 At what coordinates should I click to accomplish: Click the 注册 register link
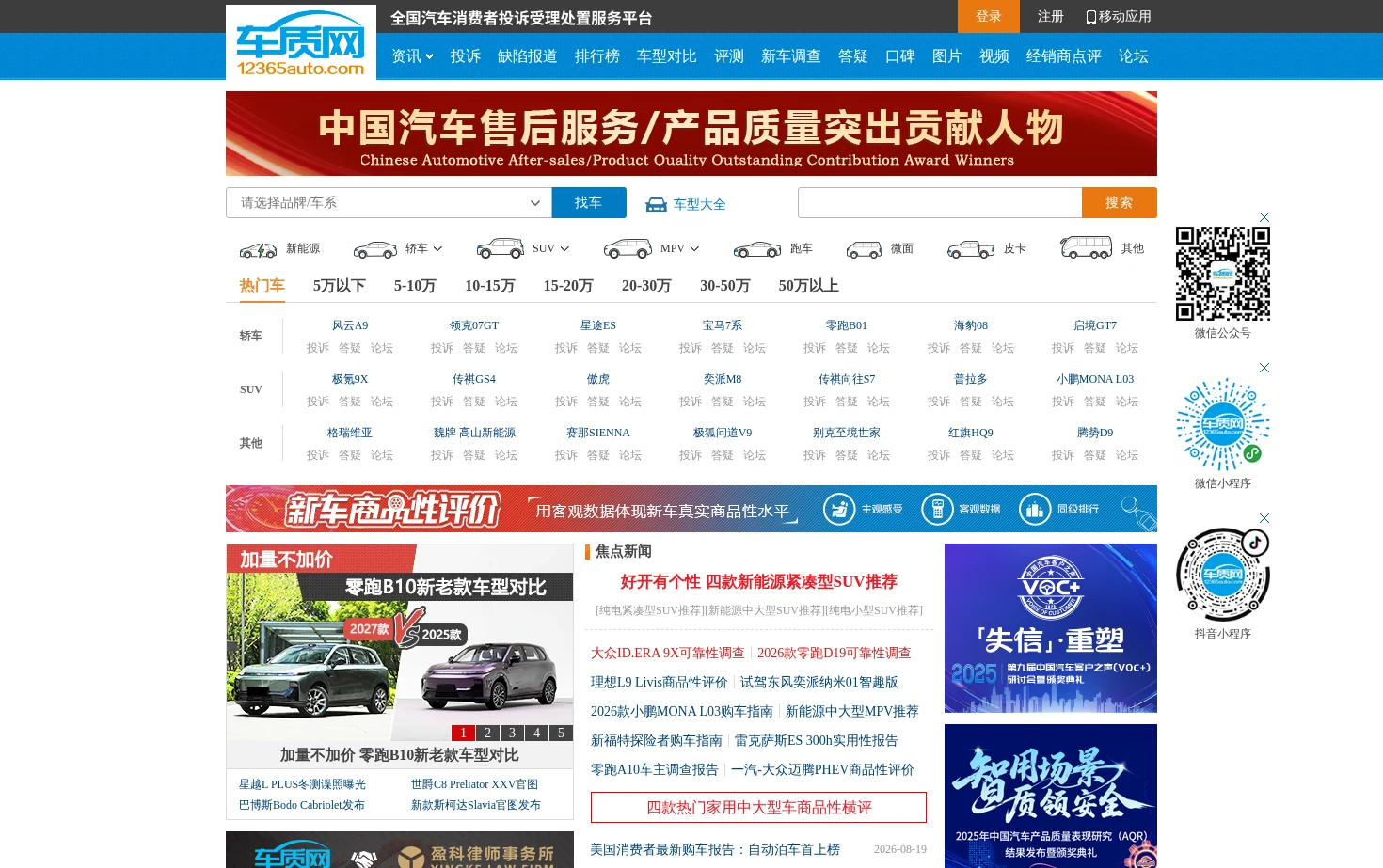point(1051,17)
